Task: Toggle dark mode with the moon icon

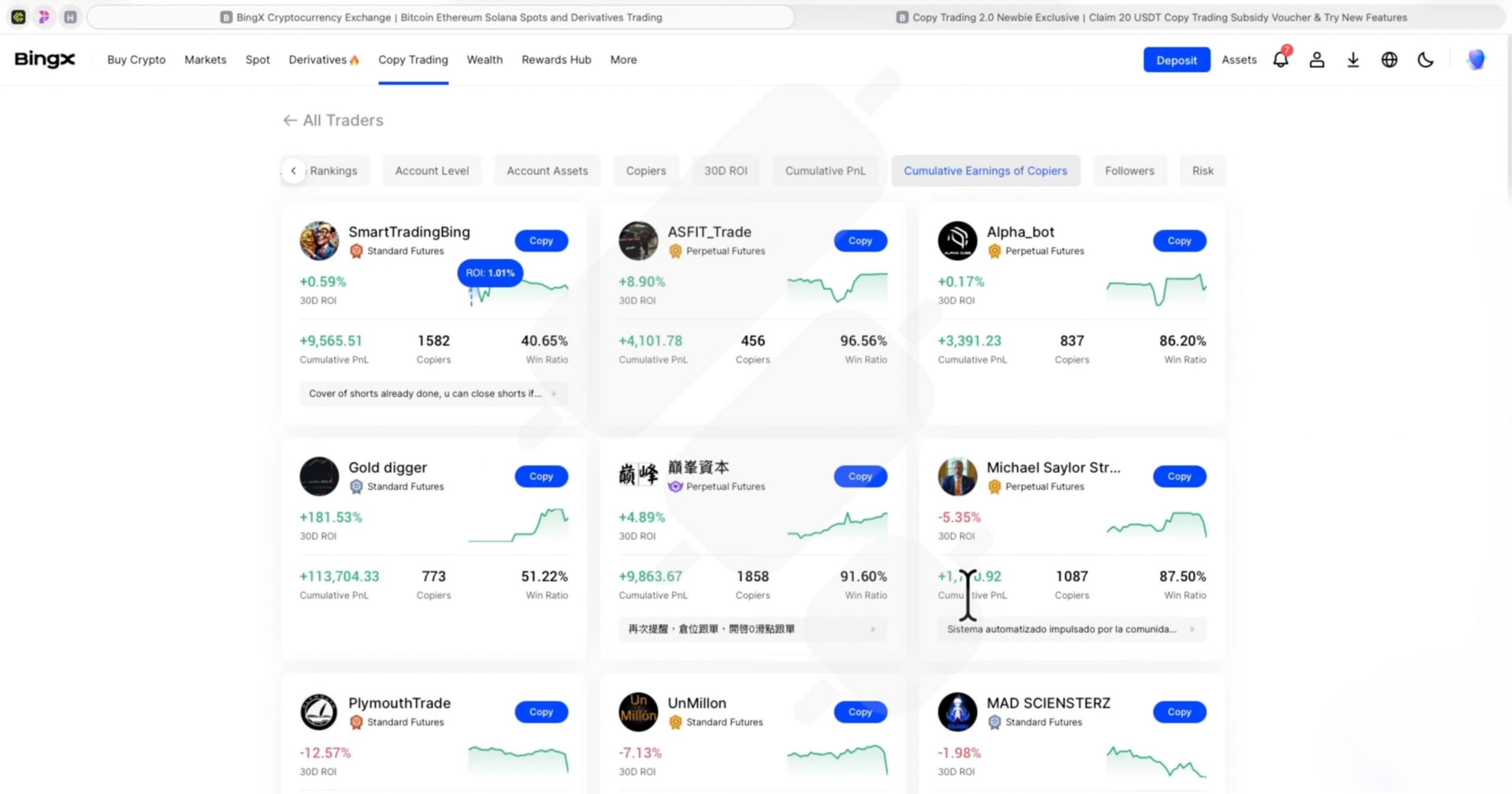Action: (x=1425, y=59)
